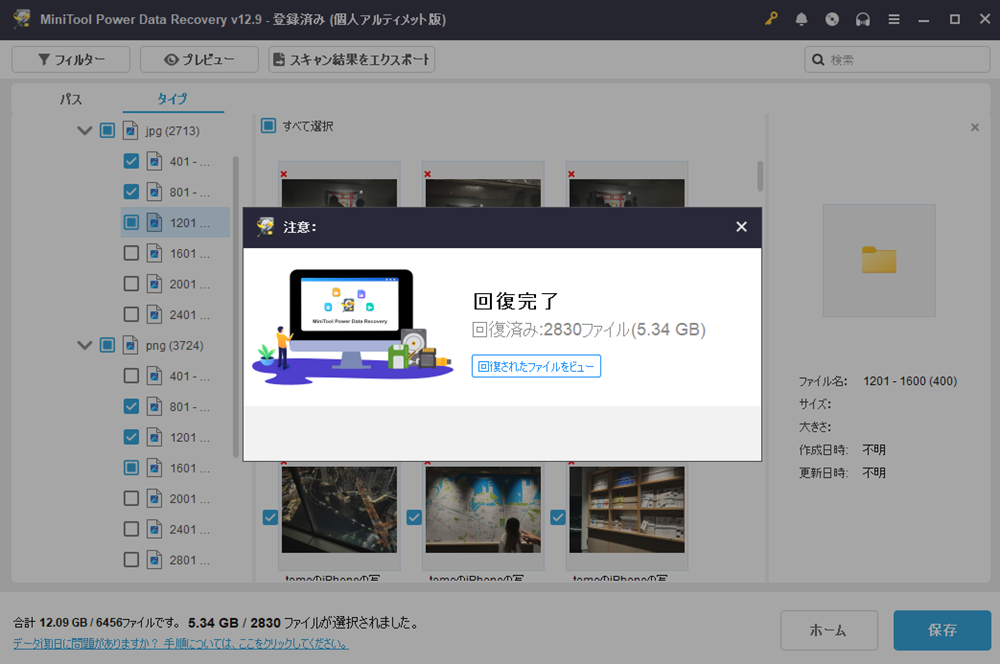Open the bookshelf photo thumbnail
The height and width of the screenshot is (664, 1000).
[x=627, y=509]
